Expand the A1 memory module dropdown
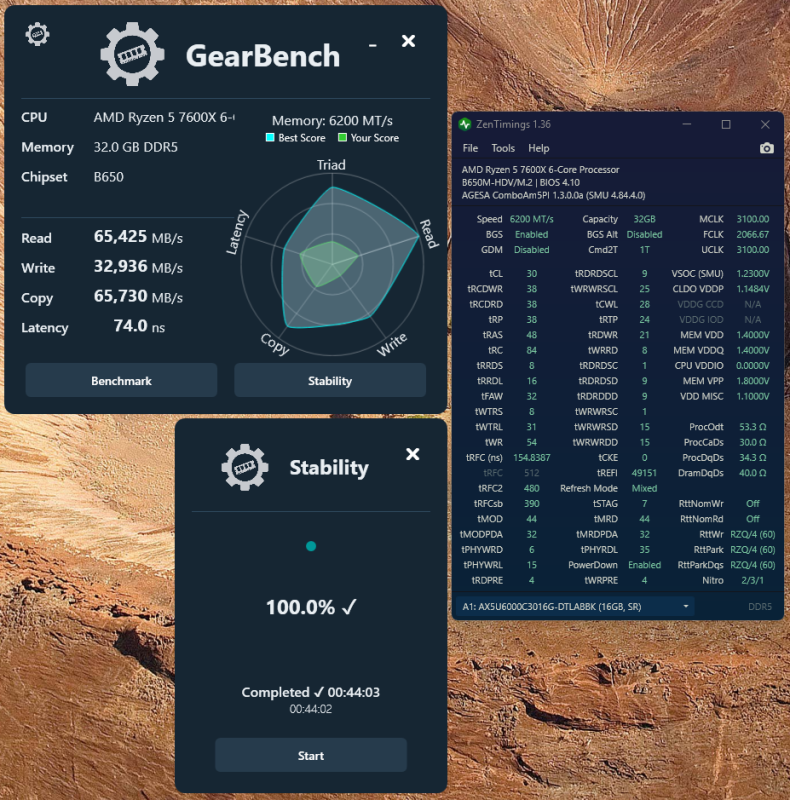Image resolution: width=790 pixels, height=800 pixels. click(685, 606)
